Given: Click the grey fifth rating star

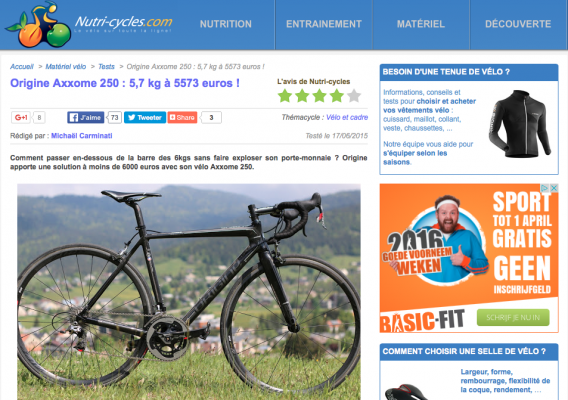Looking at the screenshot, I should pyautogui.click(x=354, y=96).
